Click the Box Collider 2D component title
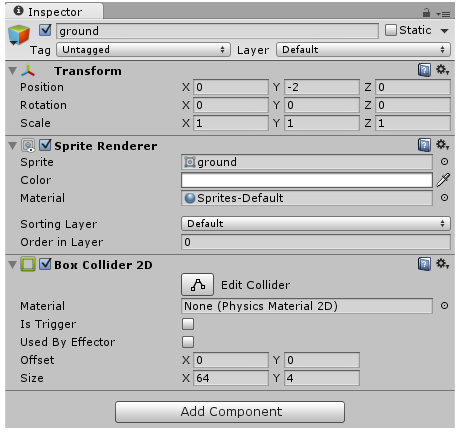The width and height of the screenshot is (460, 432). coord(103,265)
